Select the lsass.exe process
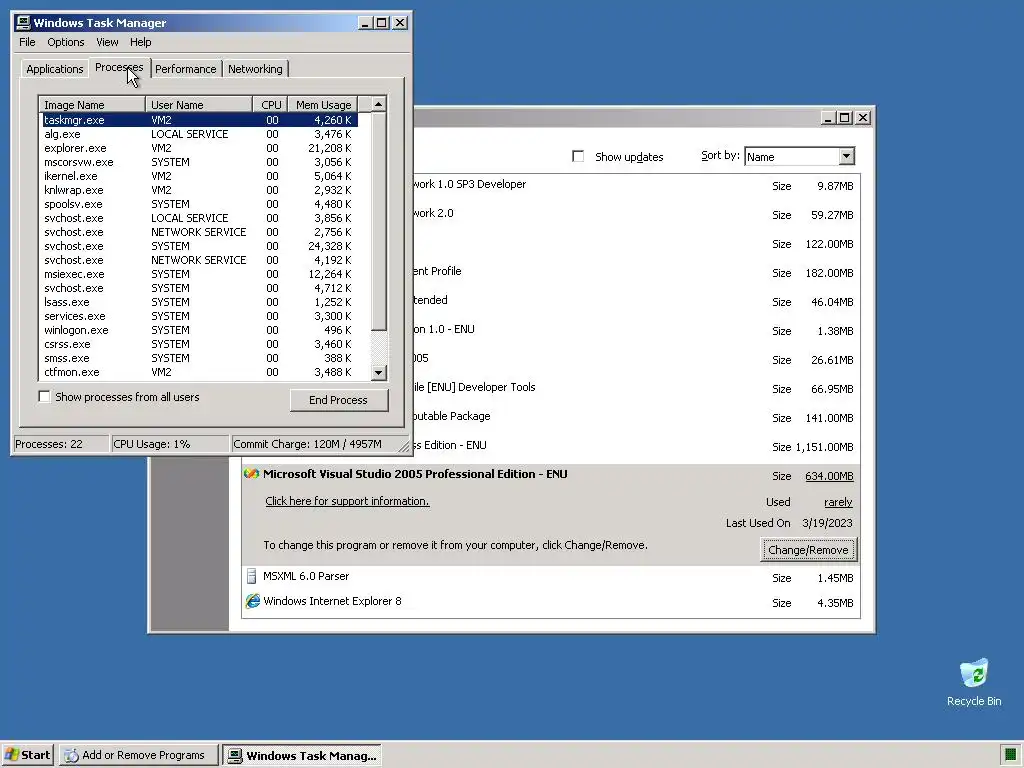 tap(199, 302)
